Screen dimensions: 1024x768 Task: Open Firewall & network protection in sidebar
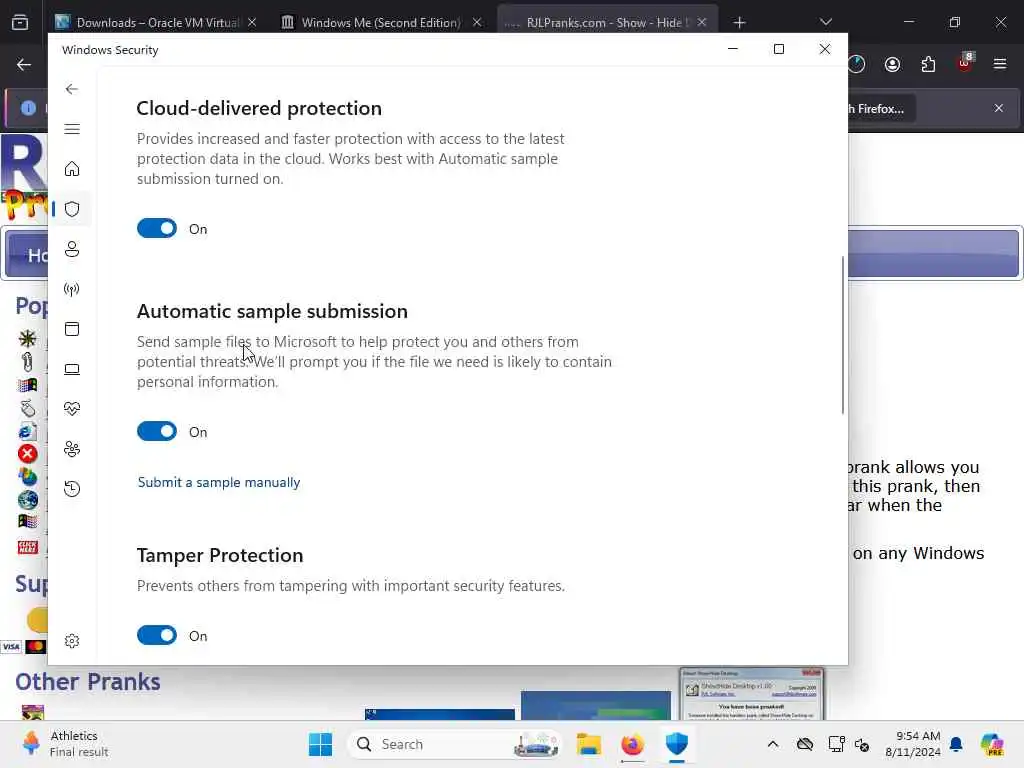pos(72,289)
